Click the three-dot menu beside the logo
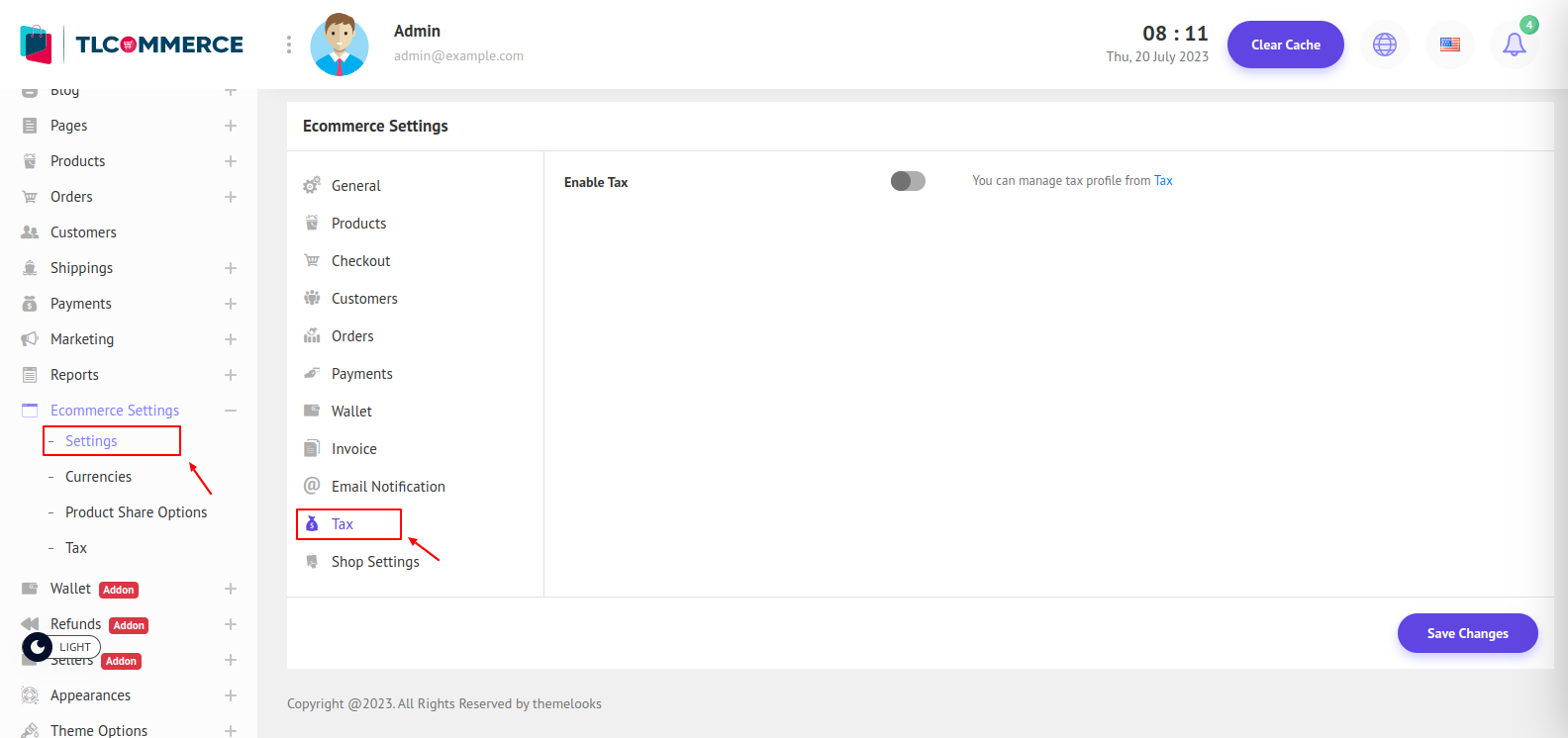 click(x=288, y=45)
